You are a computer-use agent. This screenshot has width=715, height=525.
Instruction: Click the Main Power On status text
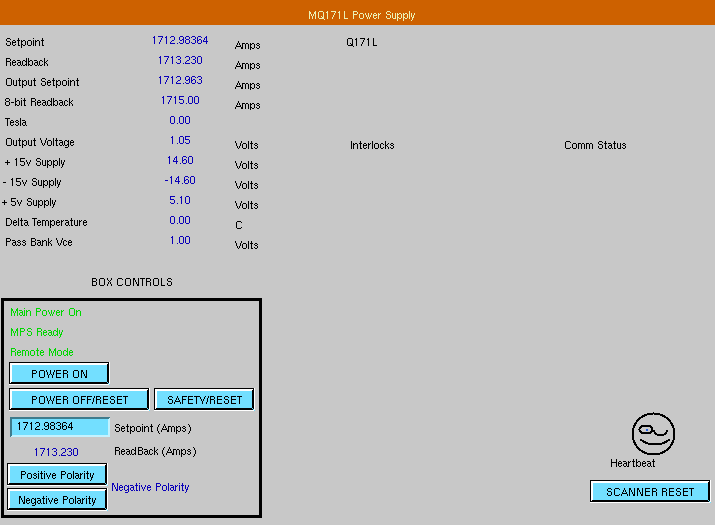pyautogui.click(x=46, y=312)
